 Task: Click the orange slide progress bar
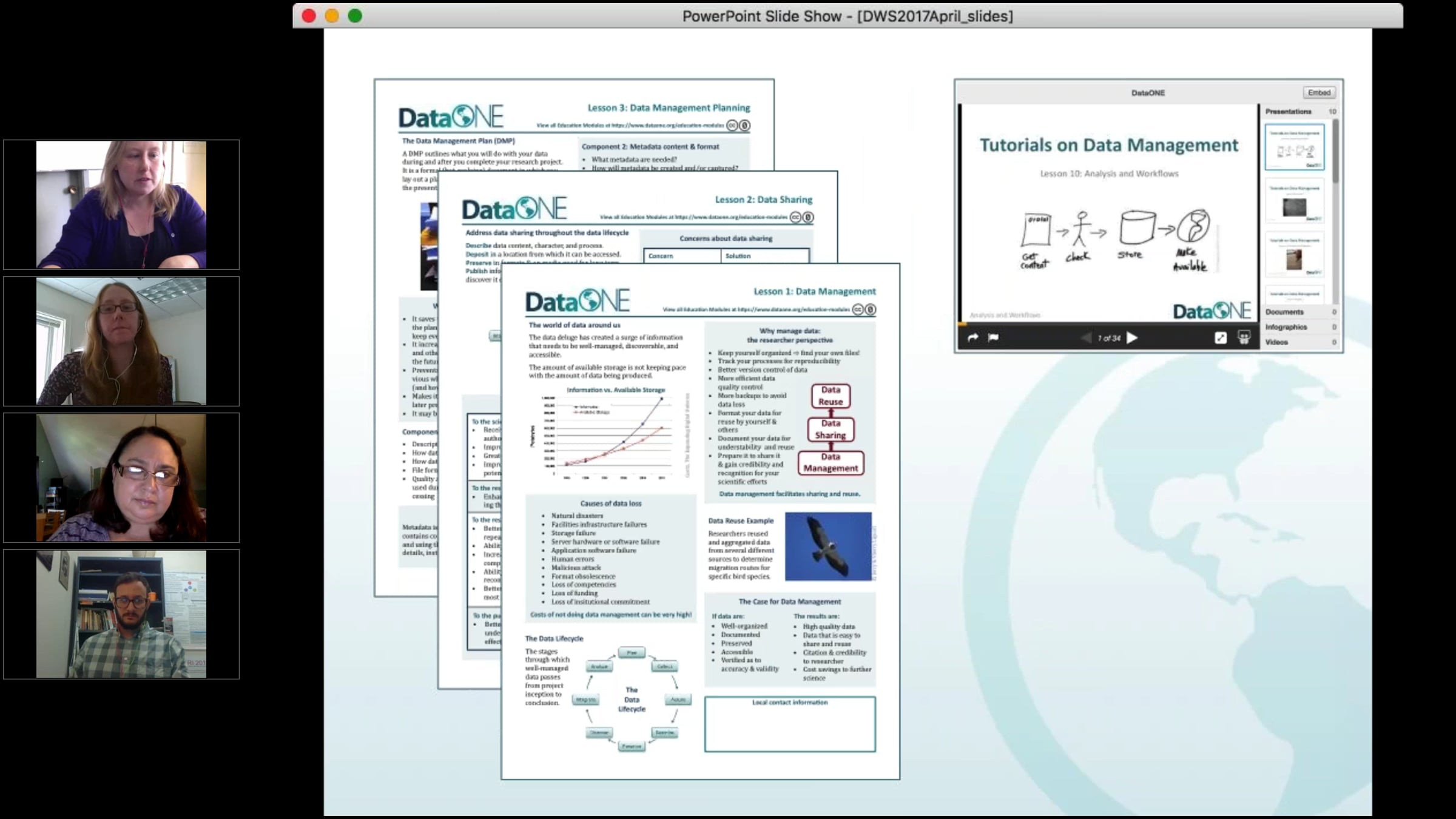(x=962, y=323)
